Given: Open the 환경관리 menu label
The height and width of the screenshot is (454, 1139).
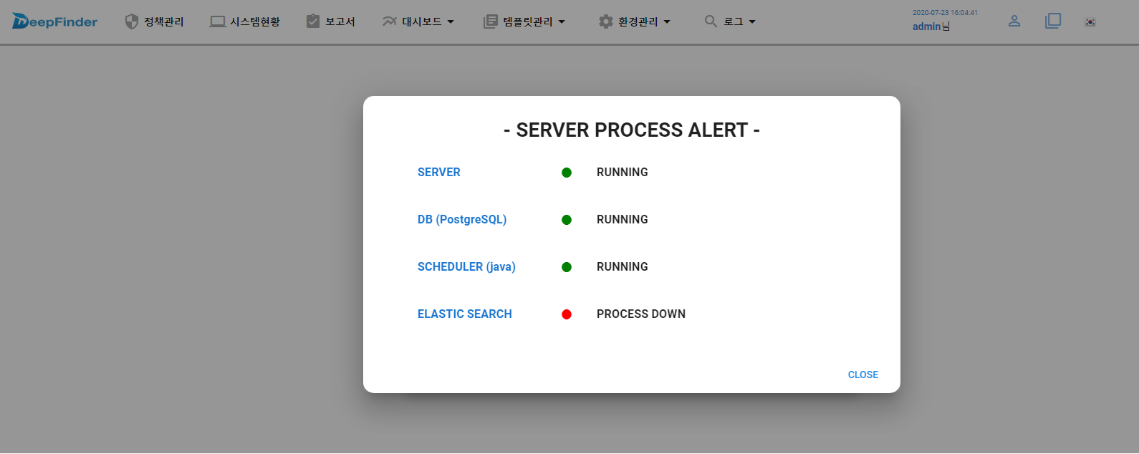Looking at the screenshot, I should pyautogui.click(x=638, y=22).
